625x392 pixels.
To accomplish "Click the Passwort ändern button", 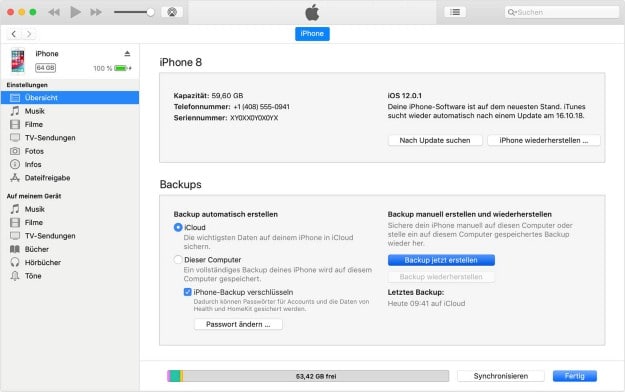I will pyautogui.click(x=238, y=324).
